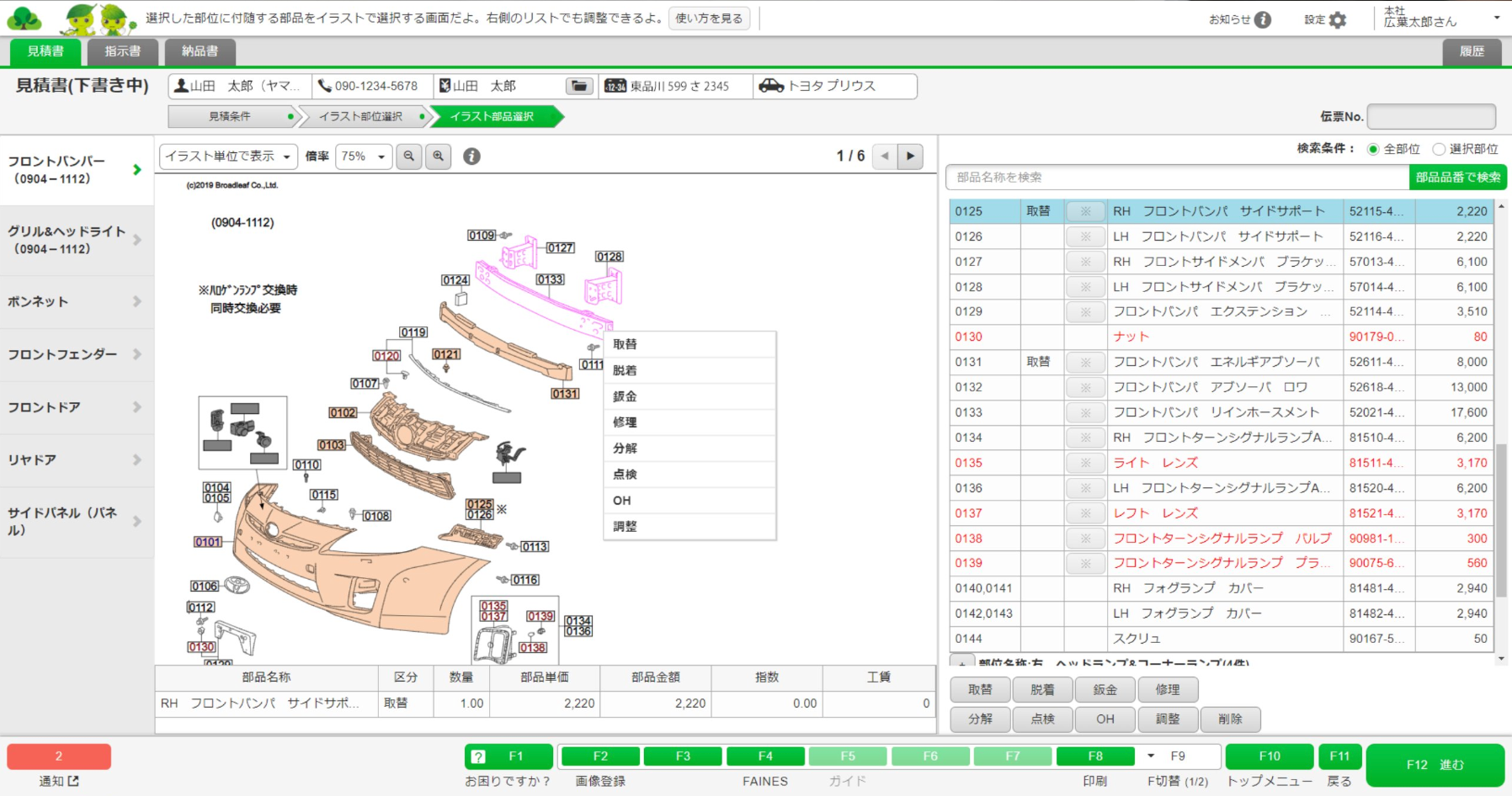Click the asterisk button in row 0131
This screenshot has height=796, width=1512.
(x=1085, y=362)
